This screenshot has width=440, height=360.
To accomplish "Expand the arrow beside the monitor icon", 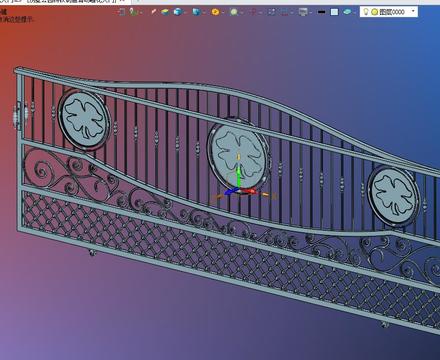I will click(x=310, y=12).
